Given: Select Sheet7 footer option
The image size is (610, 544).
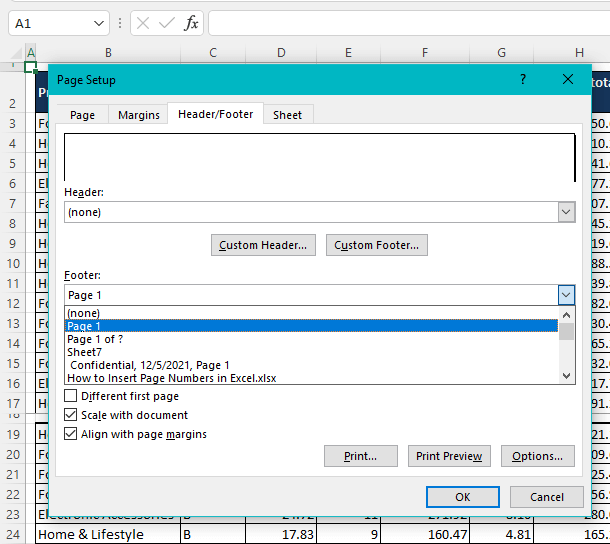Looking at the screenshot, I should 311,352.
